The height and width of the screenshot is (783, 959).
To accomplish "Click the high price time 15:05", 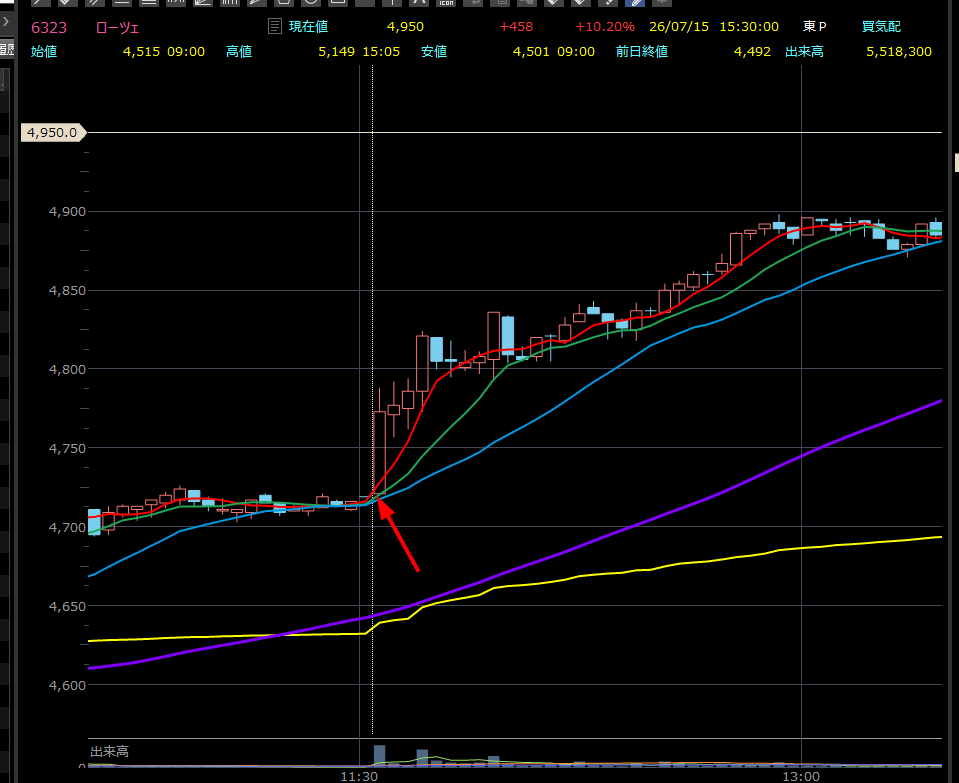I will tap(382, 51).
